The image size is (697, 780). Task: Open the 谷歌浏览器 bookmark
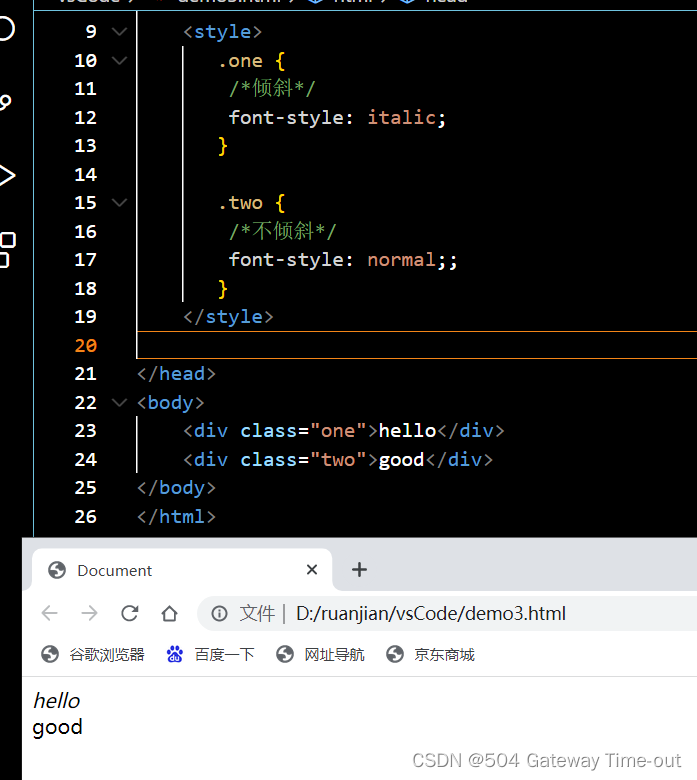(93, 655)
